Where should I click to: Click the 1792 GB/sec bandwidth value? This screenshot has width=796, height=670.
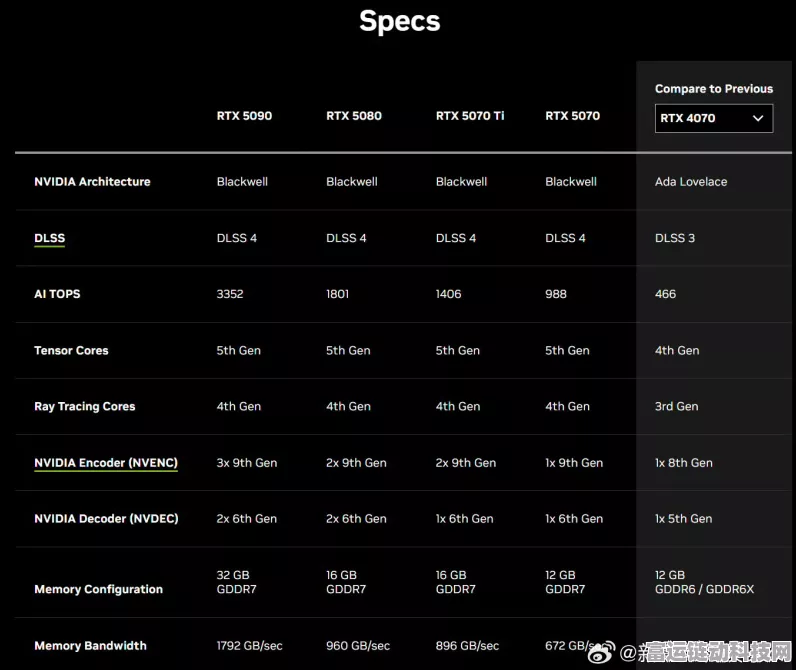pos(249,646)
